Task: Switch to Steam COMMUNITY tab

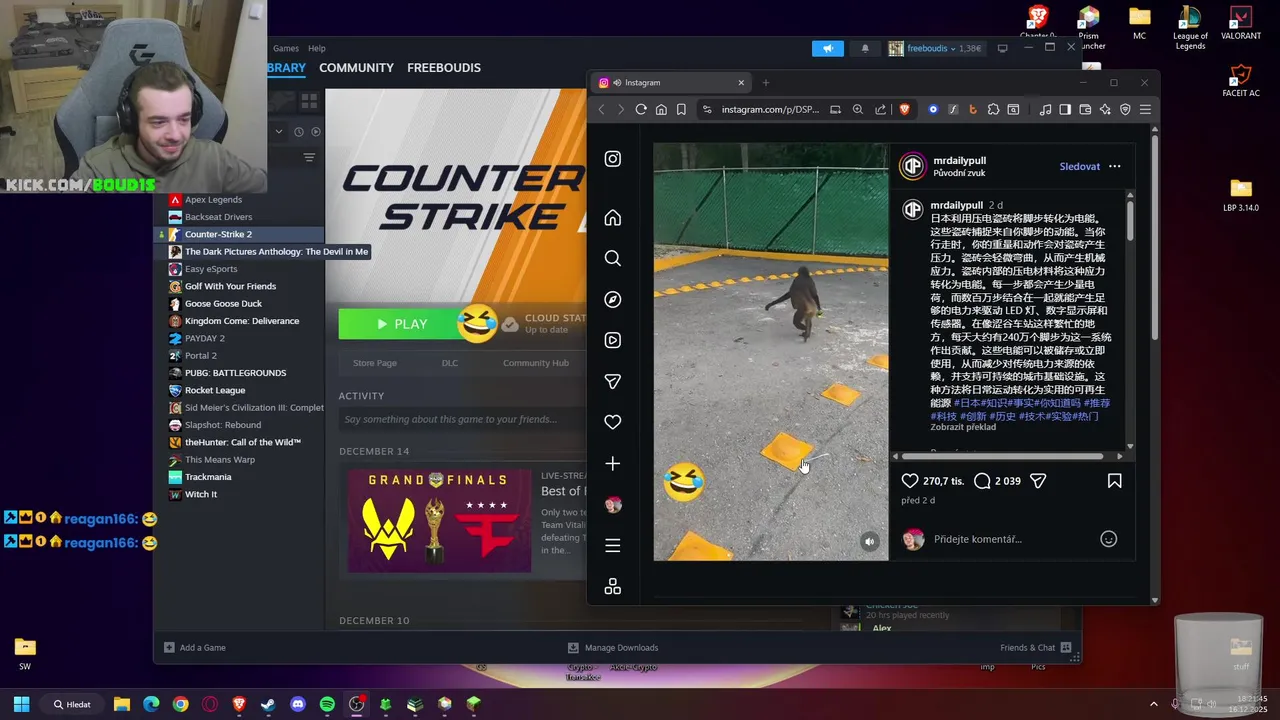Action: (356, 68)
